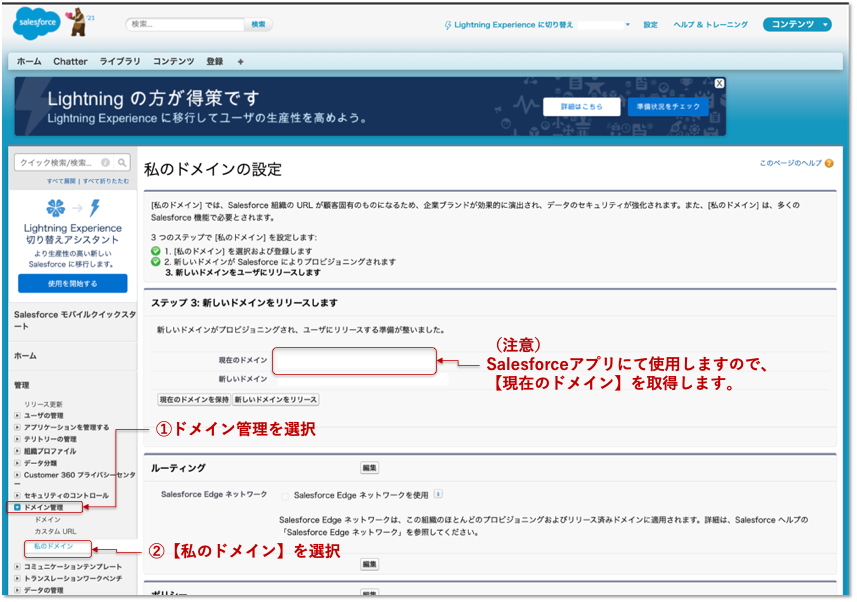Click the green check for step 2
This screenshot has width=857, height=602.
(x=156, y=261)
